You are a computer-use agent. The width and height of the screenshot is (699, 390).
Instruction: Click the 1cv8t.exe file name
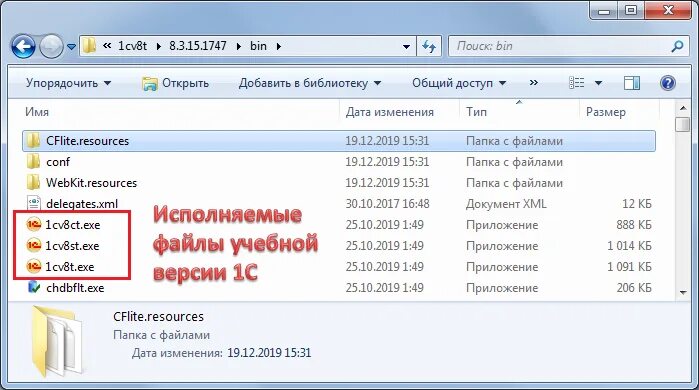coord(70,267)
